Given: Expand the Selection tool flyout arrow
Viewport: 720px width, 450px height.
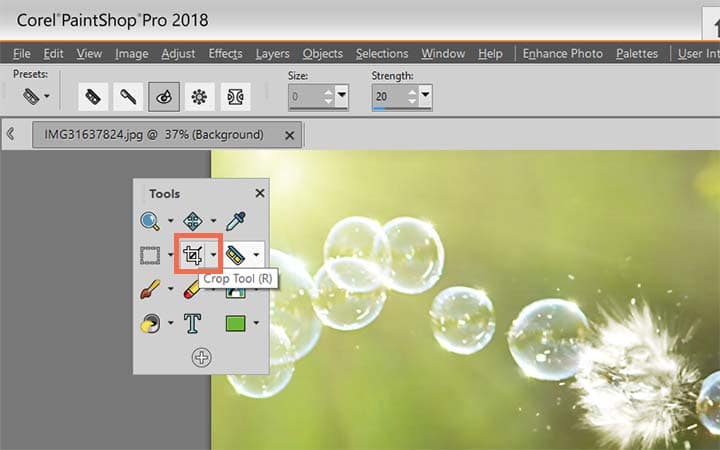Looking at the screenshot, I should [171, 255].
